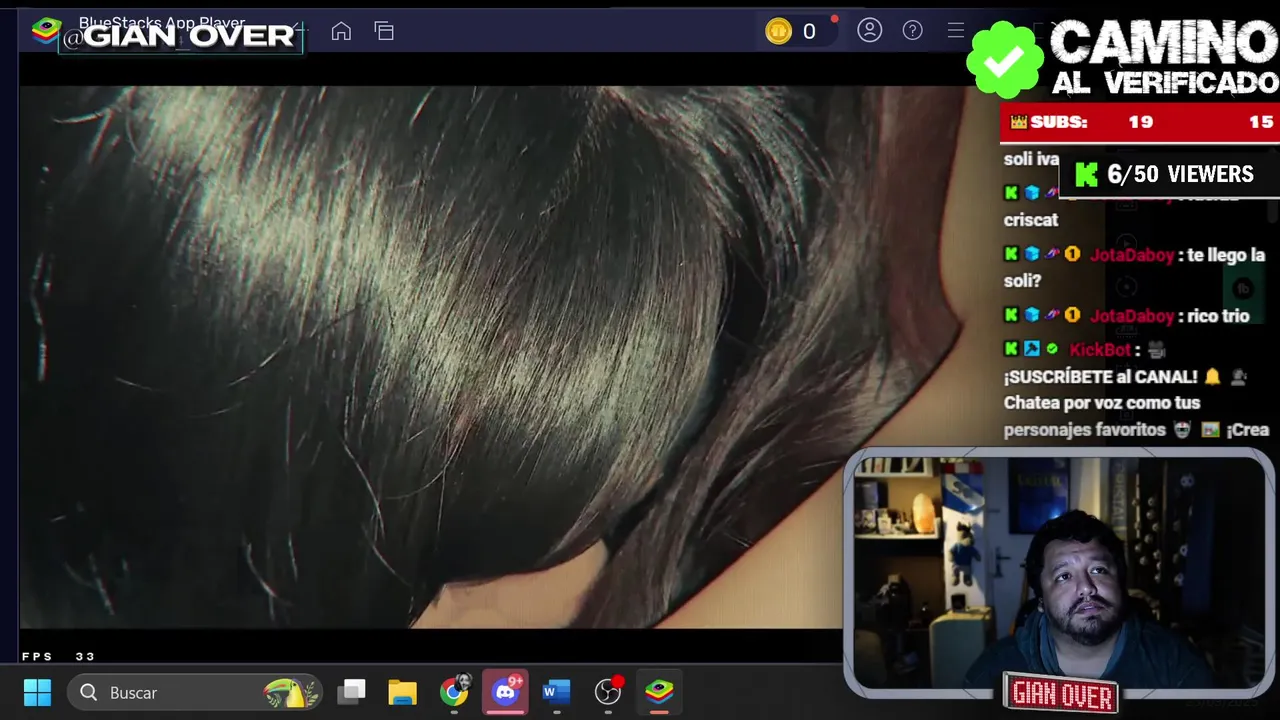Open File Explorer from taskbar
Viewport: 1280px width, 720px height.
coord(403,692)
